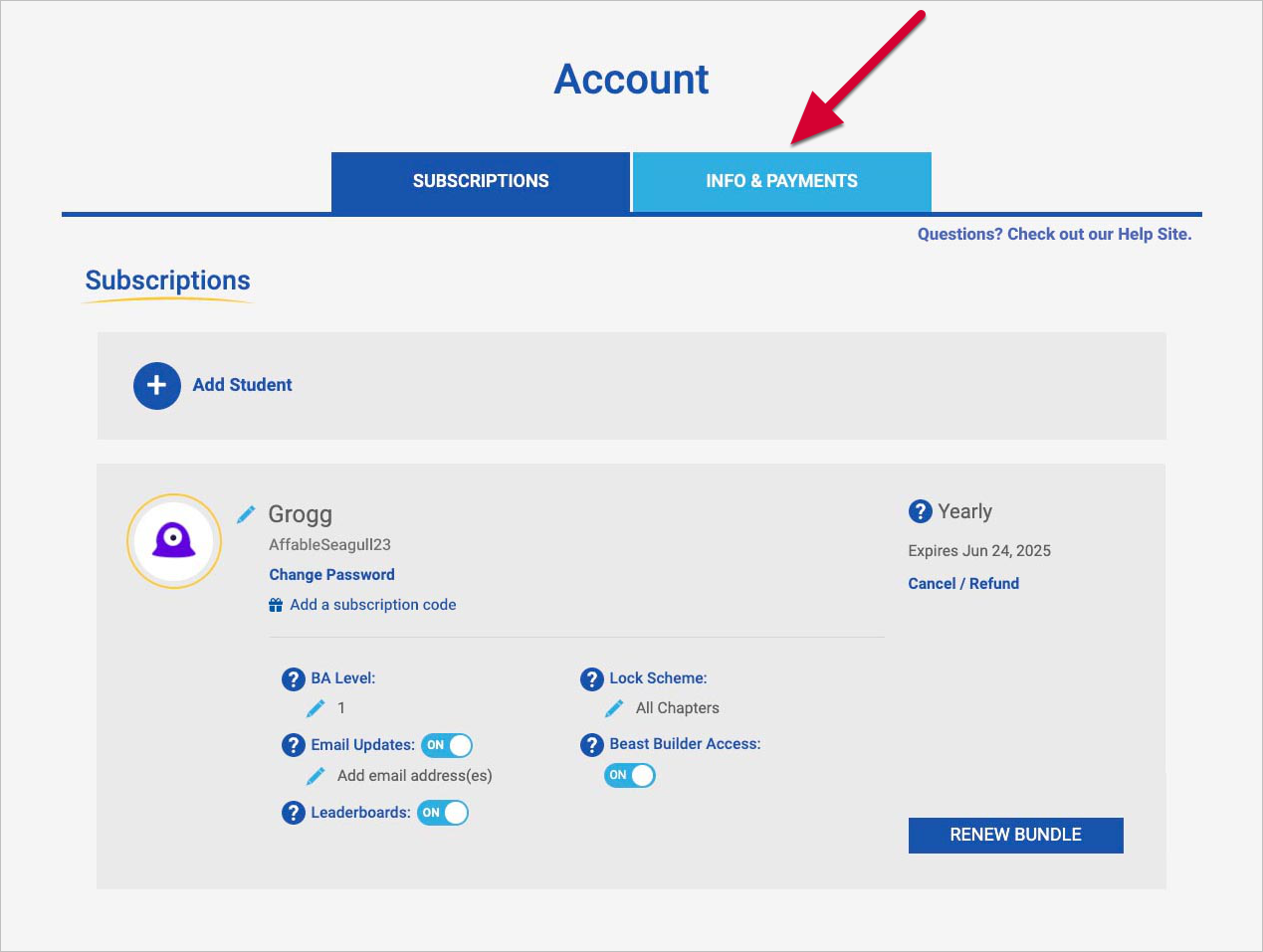The width and height of the screenshot is (1263, 952).
Task: Click Add email address(es) text
Action: (415, 776)
